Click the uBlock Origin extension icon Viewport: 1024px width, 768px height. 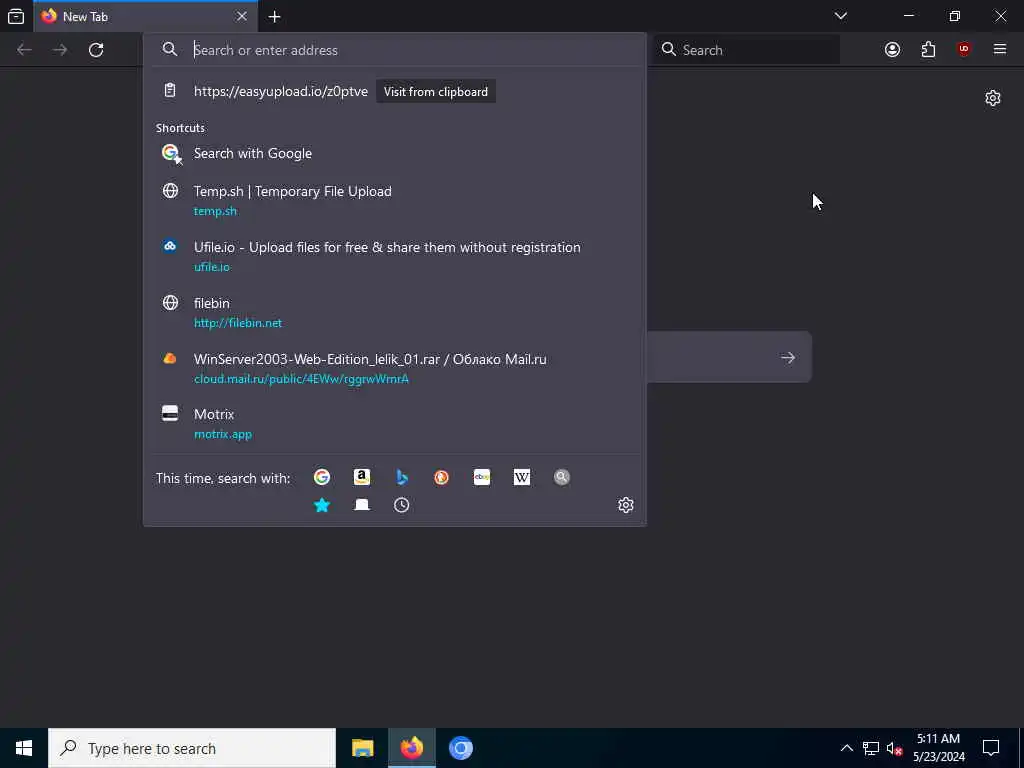click(964, 50)
